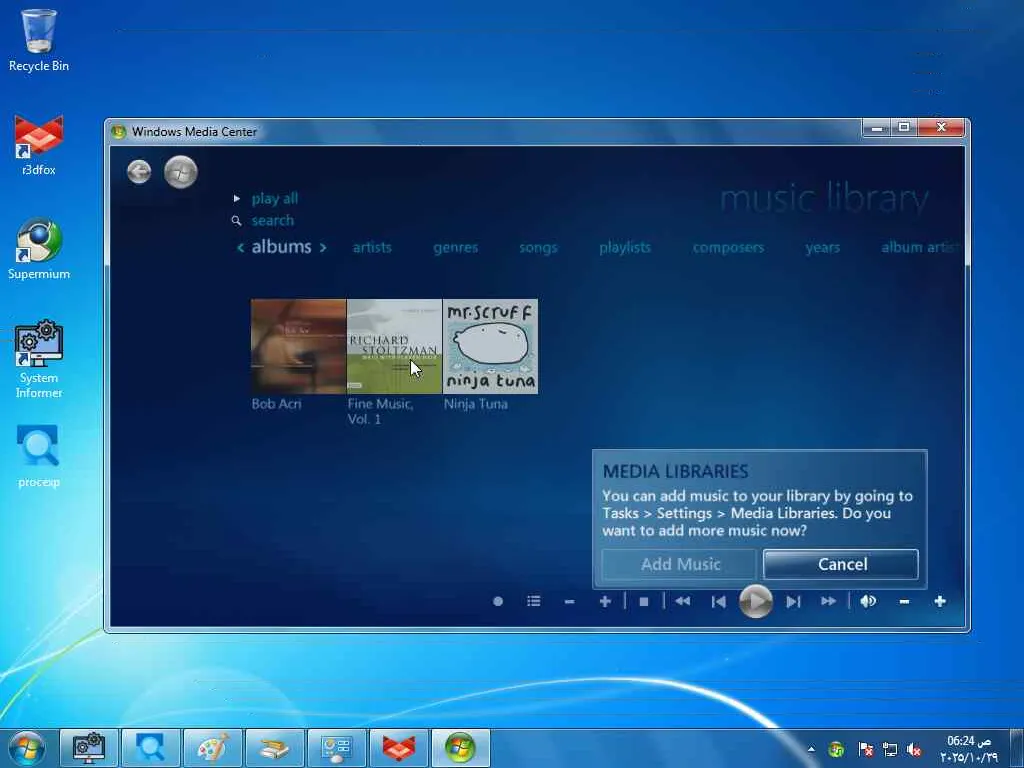The height and width of the screenshot is (768, 1024).
Task: Click the green Media Center tray icon
Action: tap(836, 749)
